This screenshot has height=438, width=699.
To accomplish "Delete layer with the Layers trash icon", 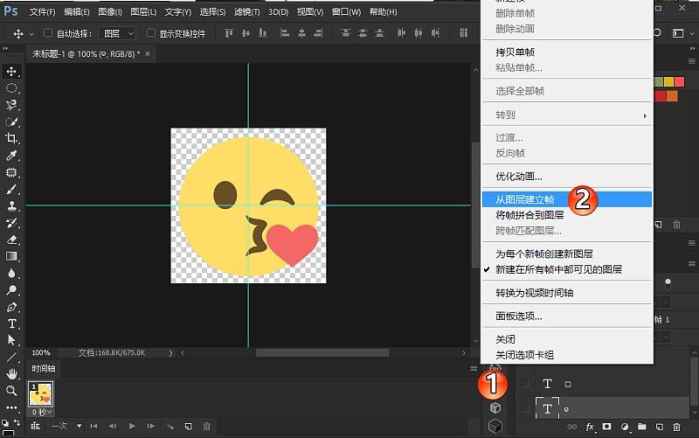I will tap(677, 427).
